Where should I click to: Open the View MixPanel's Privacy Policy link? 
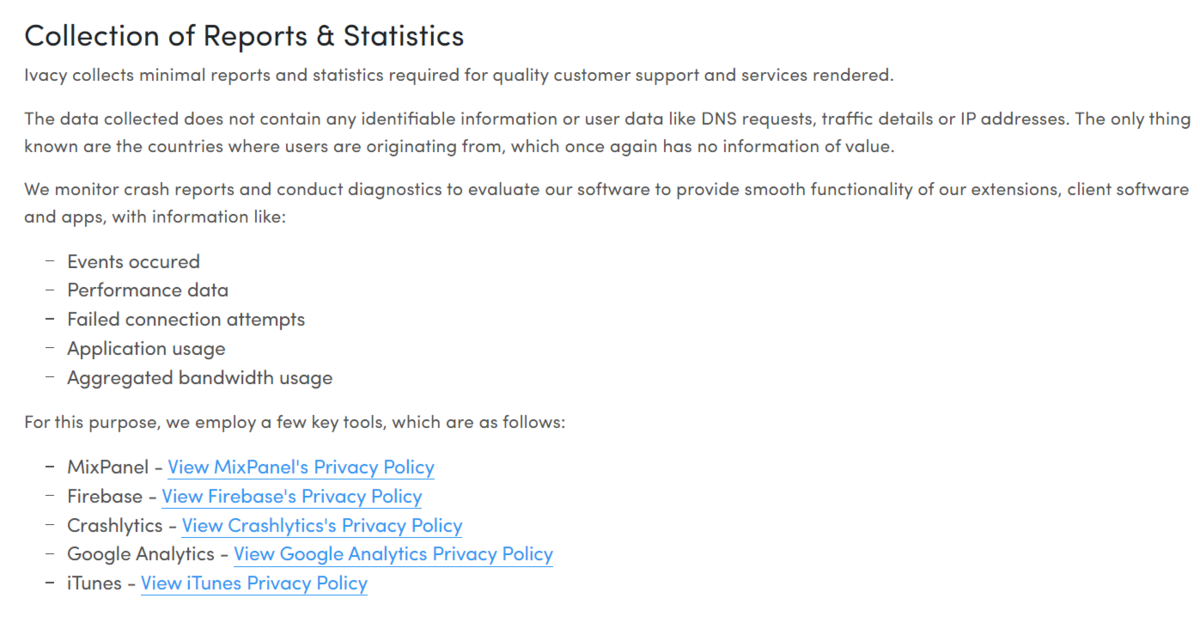coord(301,467)
